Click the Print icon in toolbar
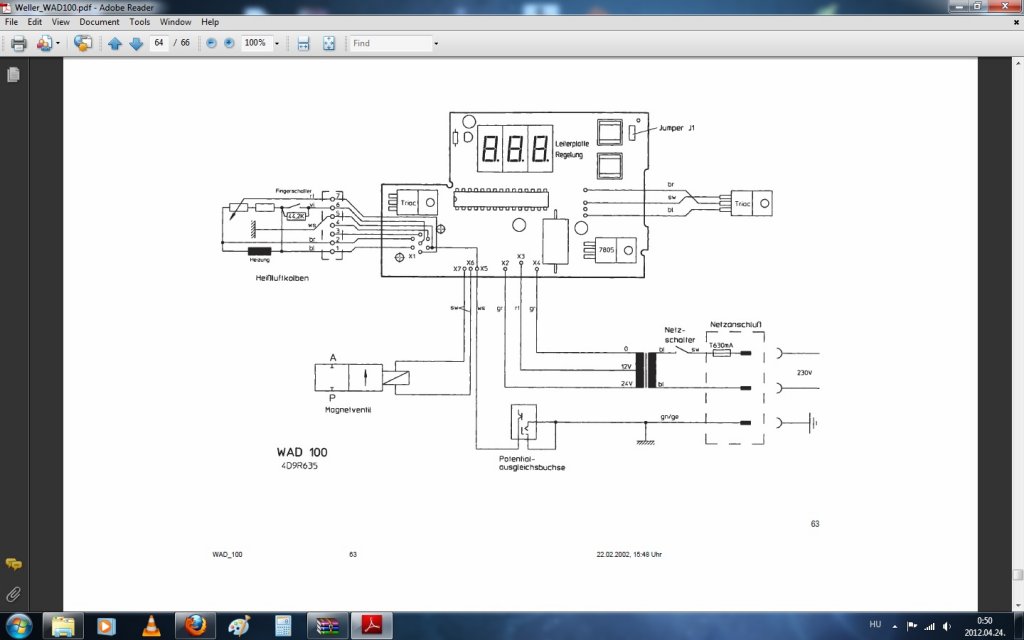 pos(18,44)
